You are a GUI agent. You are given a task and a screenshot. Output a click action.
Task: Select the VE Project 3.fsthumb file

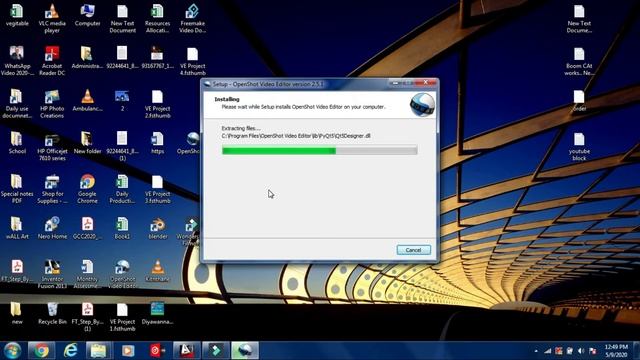click(x=158, y=189)
